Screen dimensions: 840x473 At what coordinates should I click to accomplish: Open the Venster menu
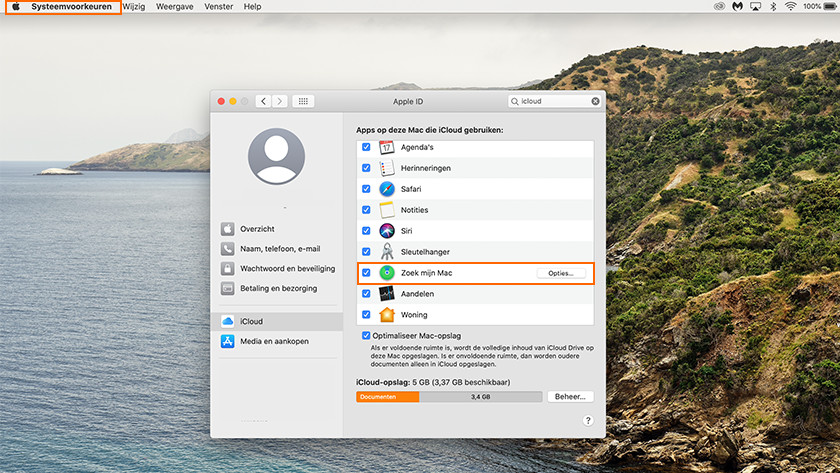(x=219, y=6)
